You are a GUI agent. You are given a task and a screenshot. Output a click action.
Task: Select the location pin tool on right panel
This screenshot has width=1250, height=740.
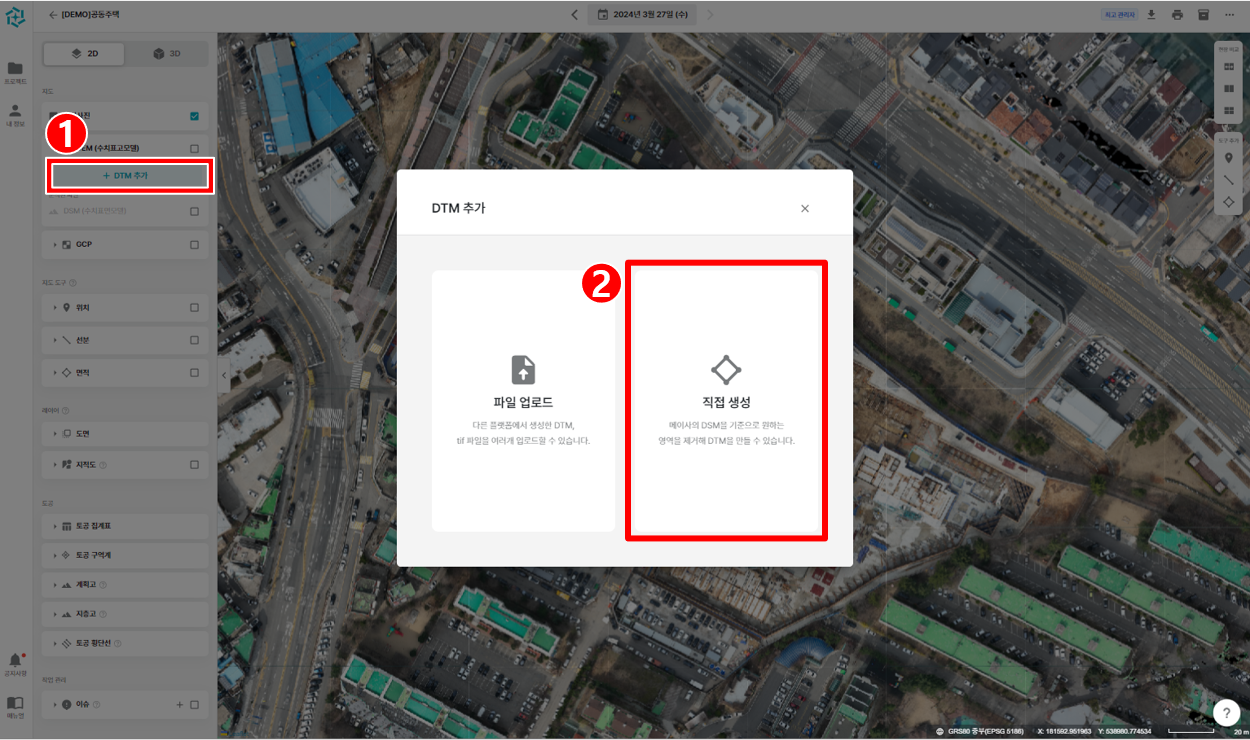click(1228, 158)
